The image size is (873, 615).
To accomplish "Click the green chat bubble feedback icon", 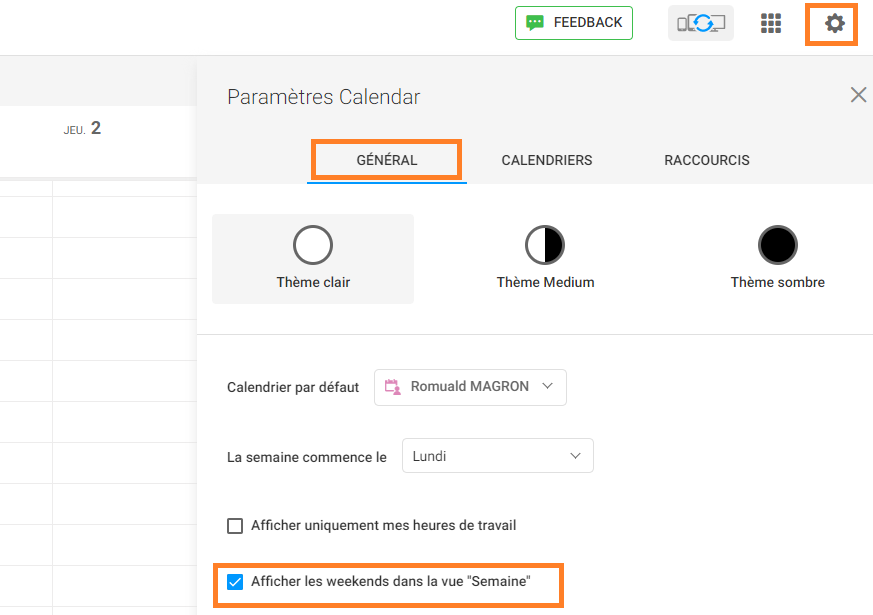I will pyautogui.click(x=535, y=23).
